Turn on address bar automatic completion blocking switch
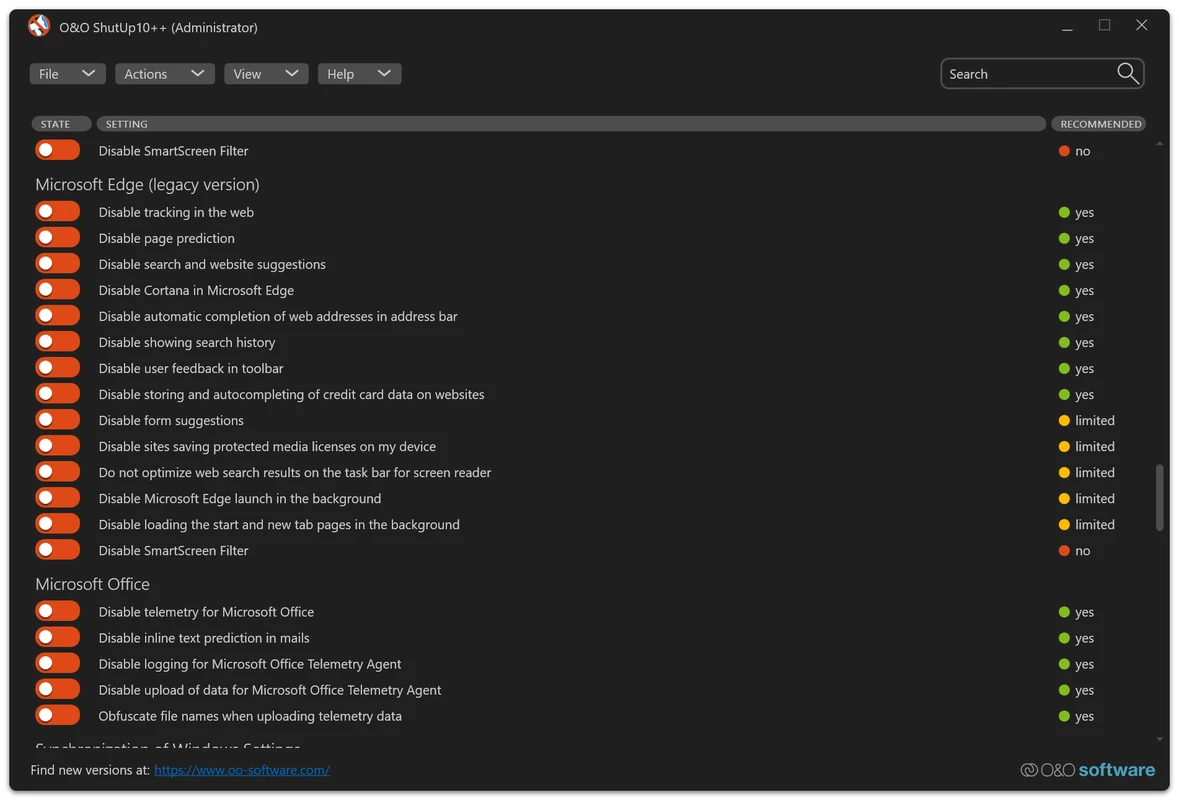The width and height of the screenshot is (1179, 800). pyautogui.click(x=57, y=316)
